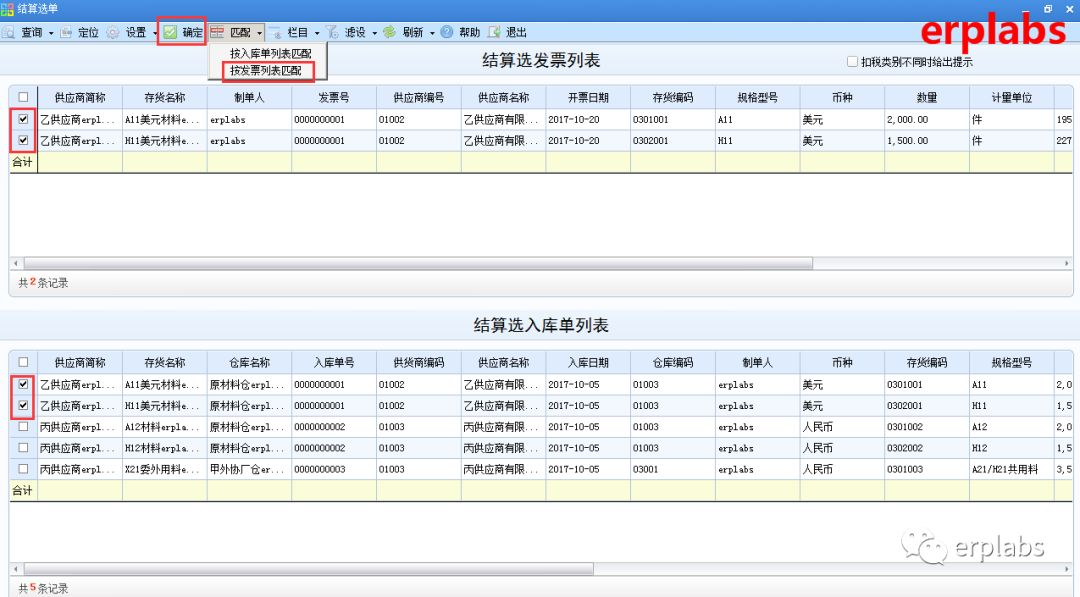Click the 确定 confirm button label
The image size is (1080, 597).
192,32
